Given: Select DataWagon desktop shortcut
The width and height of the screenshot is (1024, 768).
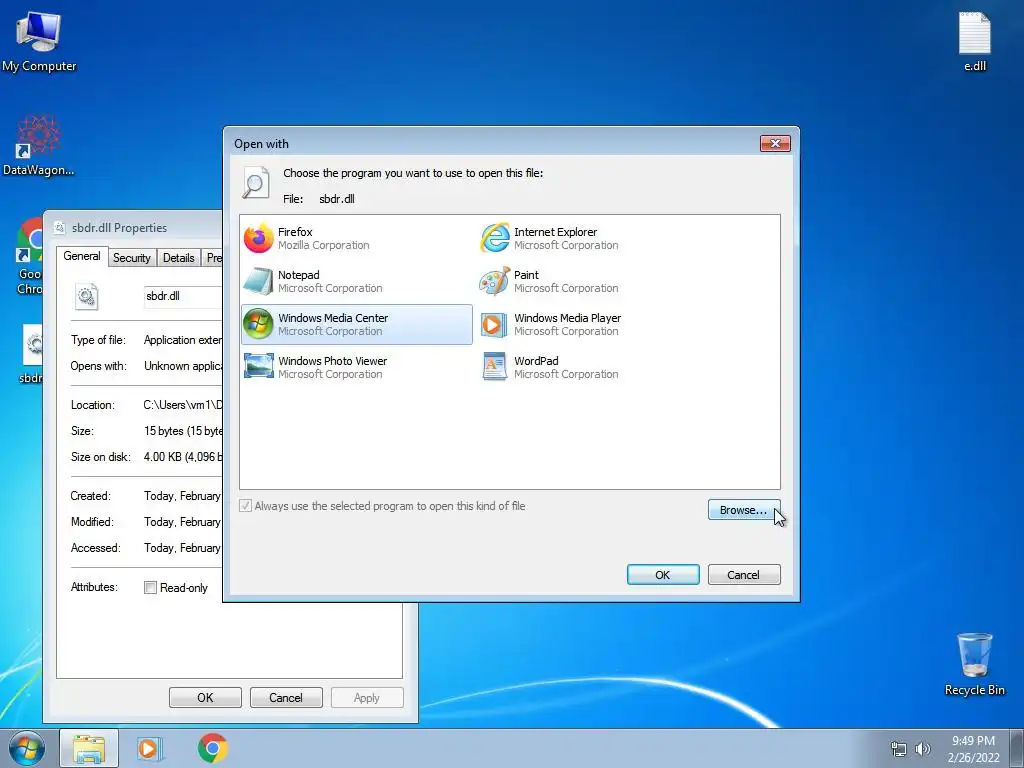Looking at the screenshot, I should point(39,146).
